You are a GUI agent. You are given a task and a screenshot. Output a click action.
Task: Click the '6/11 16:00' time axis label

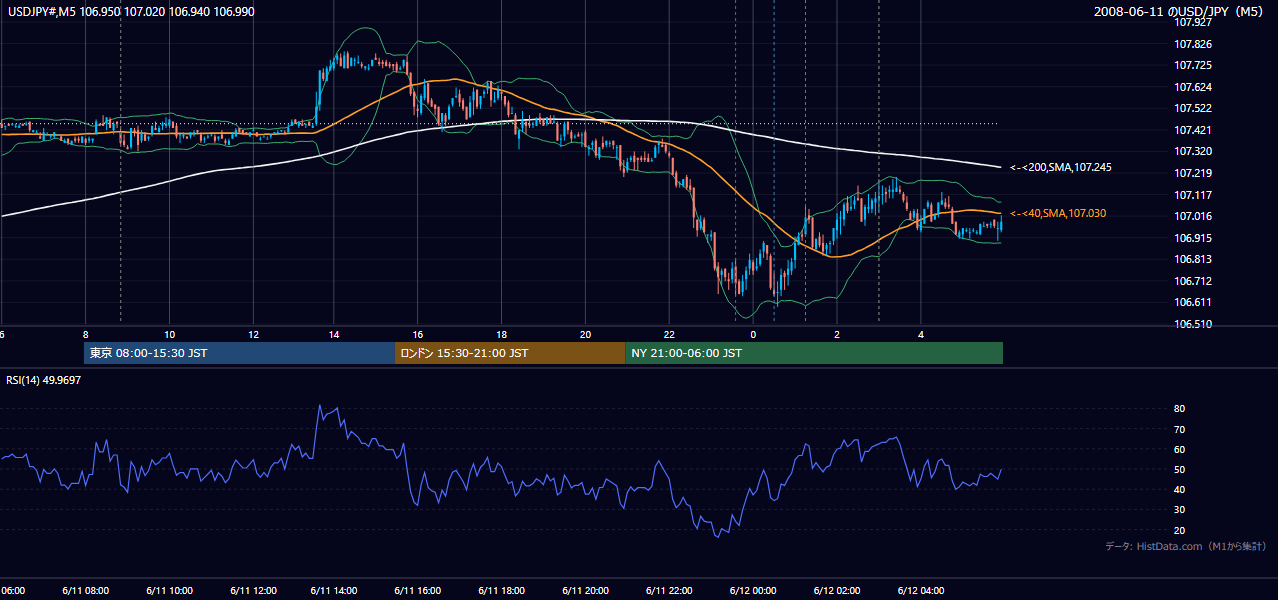tap(419, 591)
